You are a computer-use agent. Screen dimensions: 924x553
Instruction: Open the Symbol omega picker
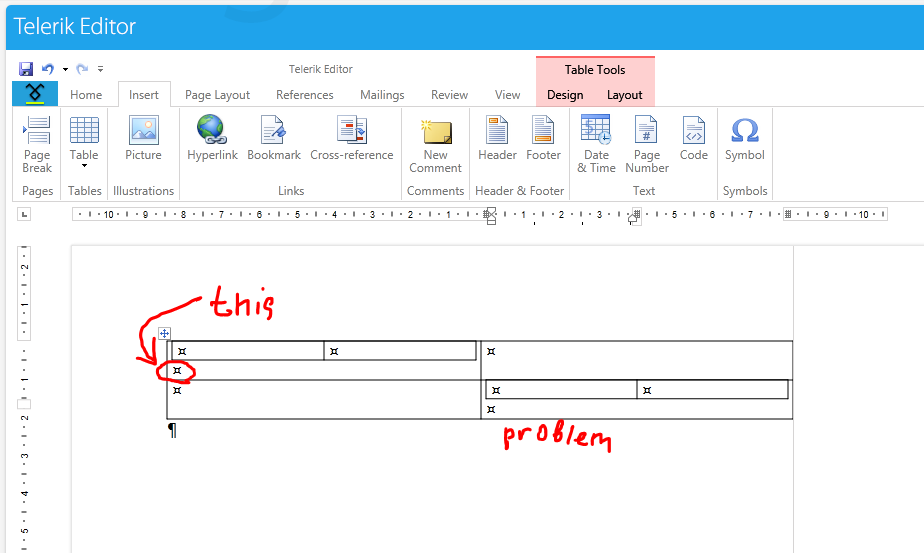(x=745, y=139)
